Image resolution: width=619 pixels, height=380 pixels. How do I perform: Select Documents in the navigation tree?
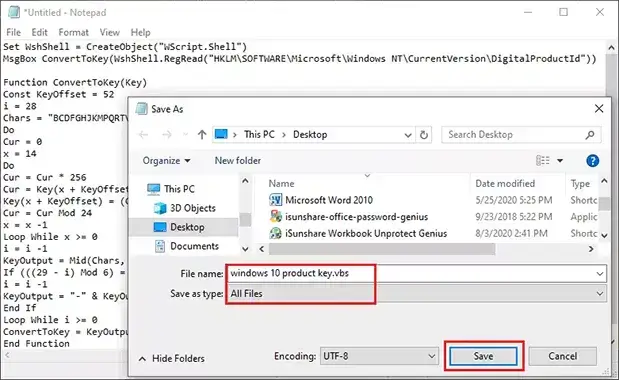point(194,246)
